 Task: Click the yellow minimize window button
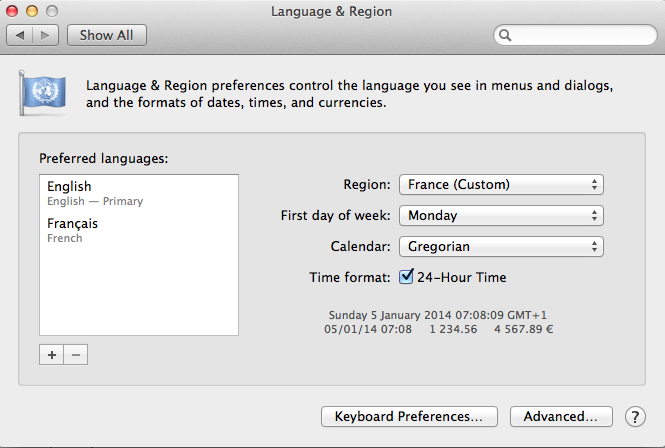coord(32,11)
